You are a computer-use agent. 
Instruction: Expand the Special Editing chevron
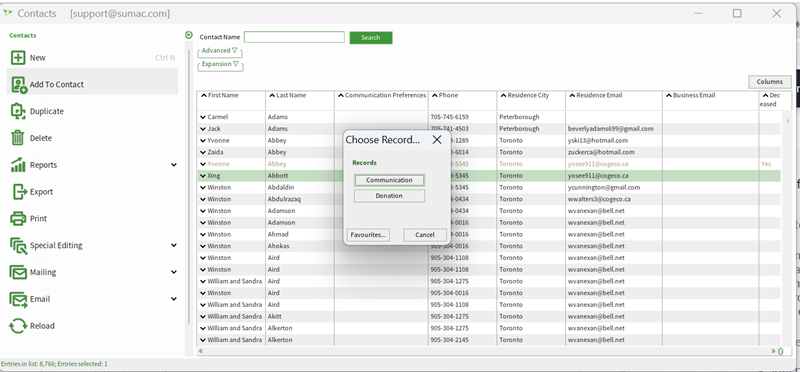[x=174, y=245]
